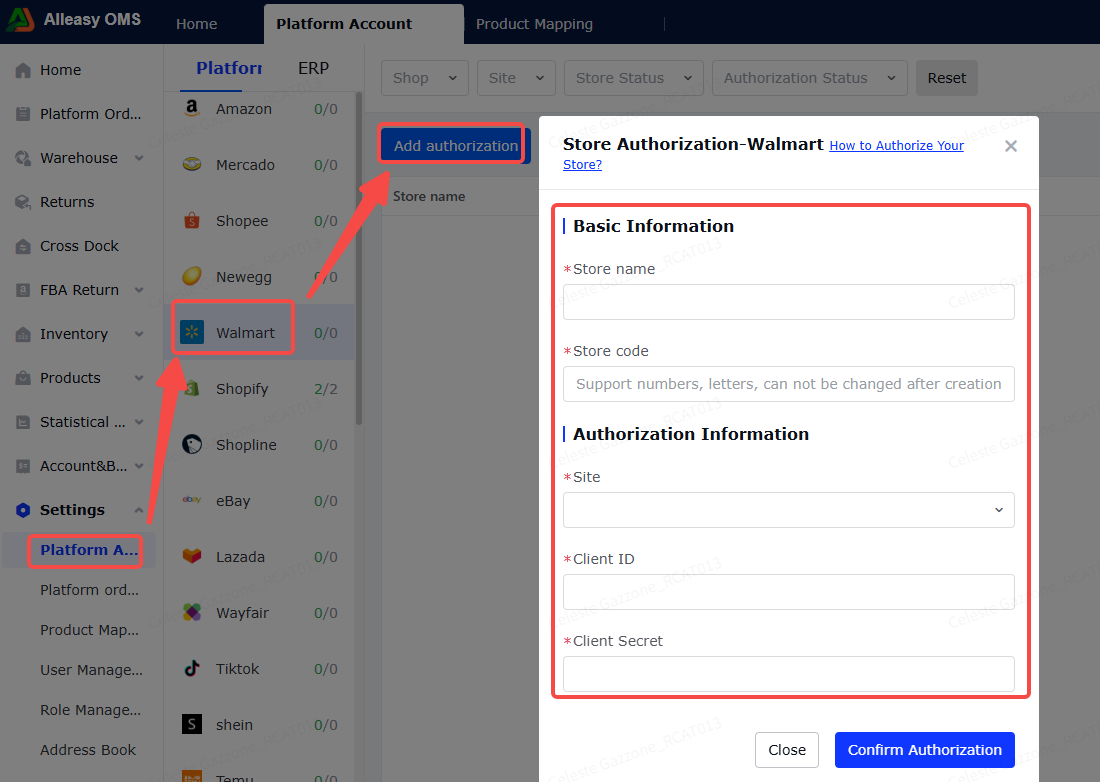Click the Shopline platform logo
1100x782 pixels.
[192, 444]
